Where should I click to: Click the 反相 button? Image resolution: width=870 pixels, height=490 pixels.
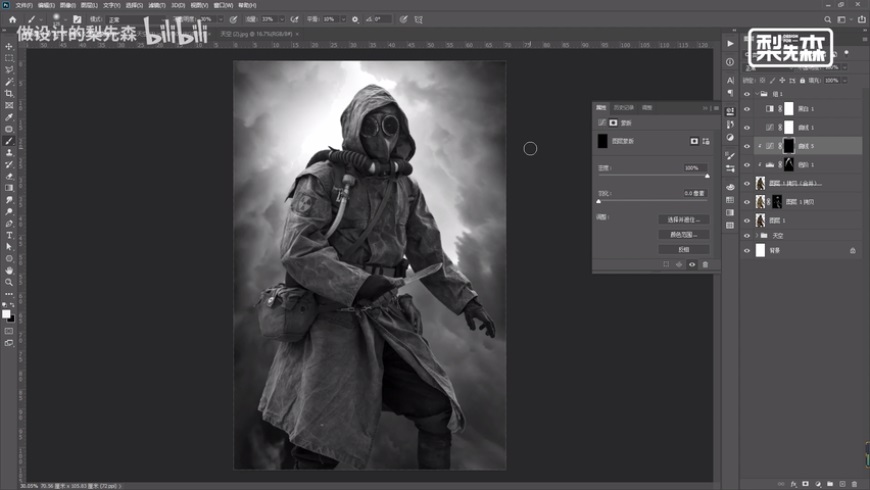pos(684,250)
